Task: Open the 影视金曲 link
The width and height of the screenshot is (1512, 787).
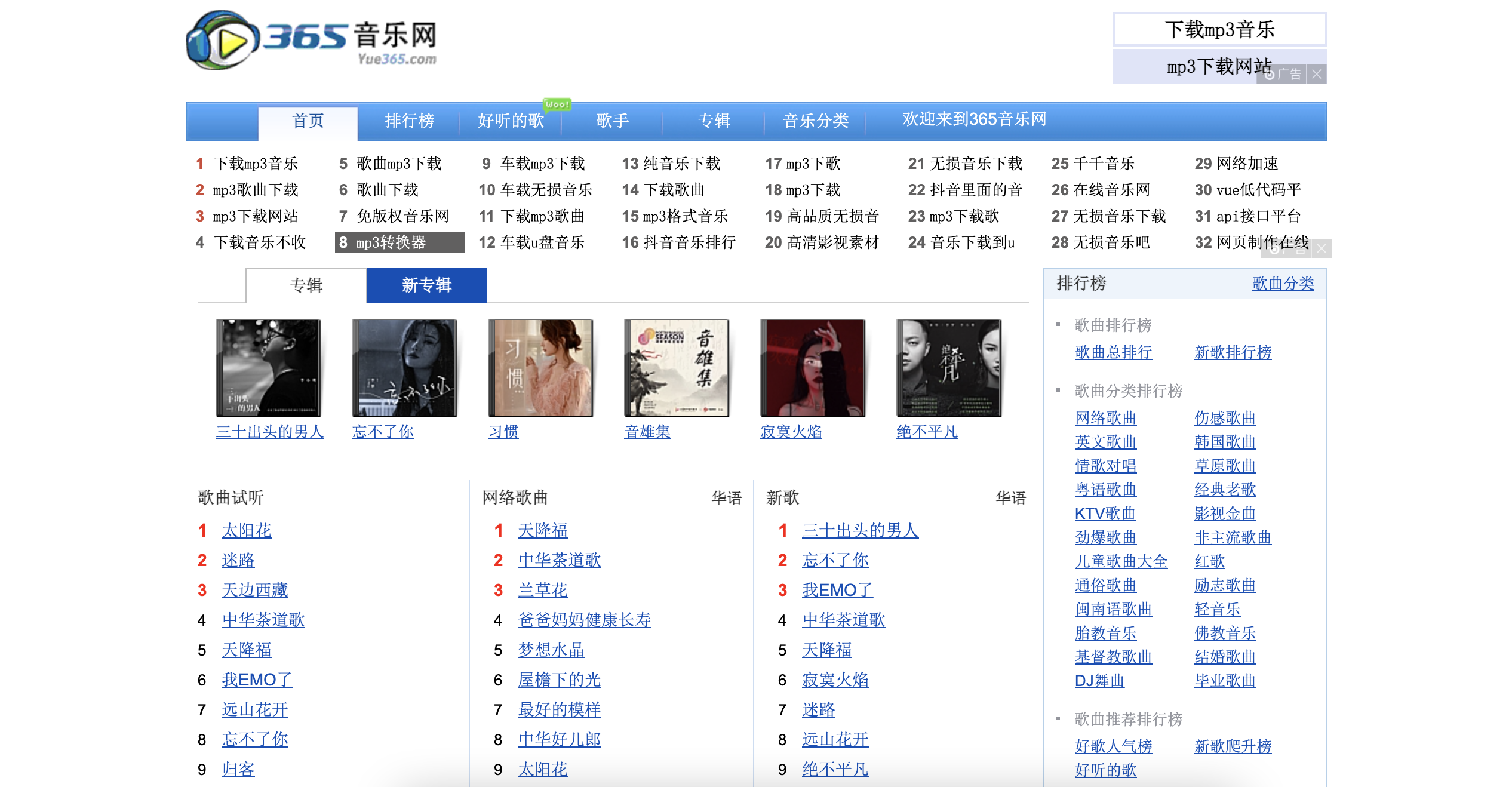Action: click(1225, 514)
